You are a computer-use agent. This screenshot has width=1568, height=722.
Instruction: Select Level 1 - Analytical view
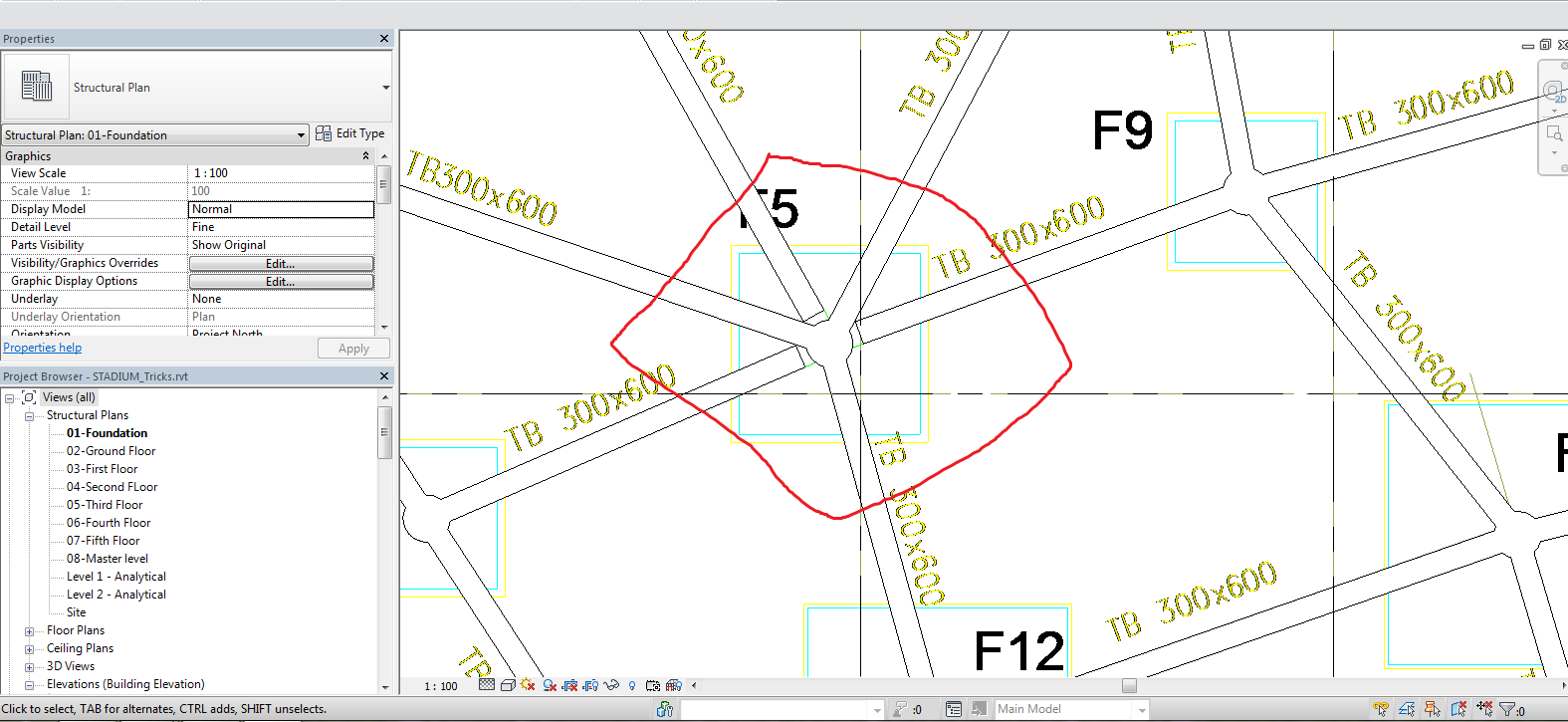pyautogui.click(x=116, y=577)
